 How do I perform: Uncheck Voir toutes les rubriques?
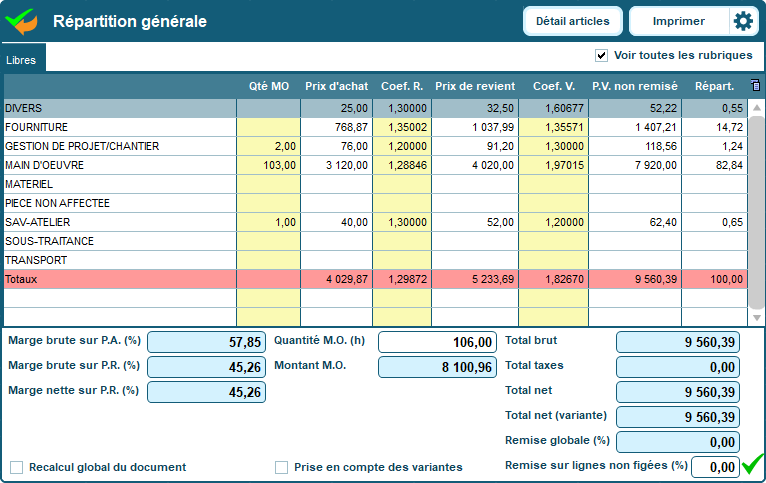[x=602, y=55]
